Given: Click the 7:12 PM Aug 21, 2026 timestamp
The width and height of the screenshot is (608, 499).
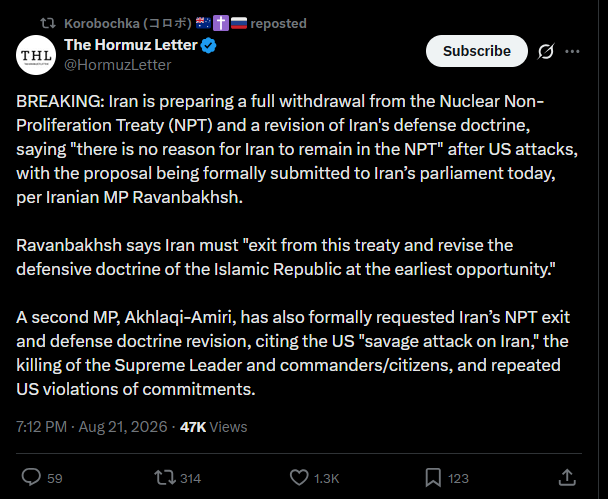Looking at the screenshot, I should pos(92,426).
